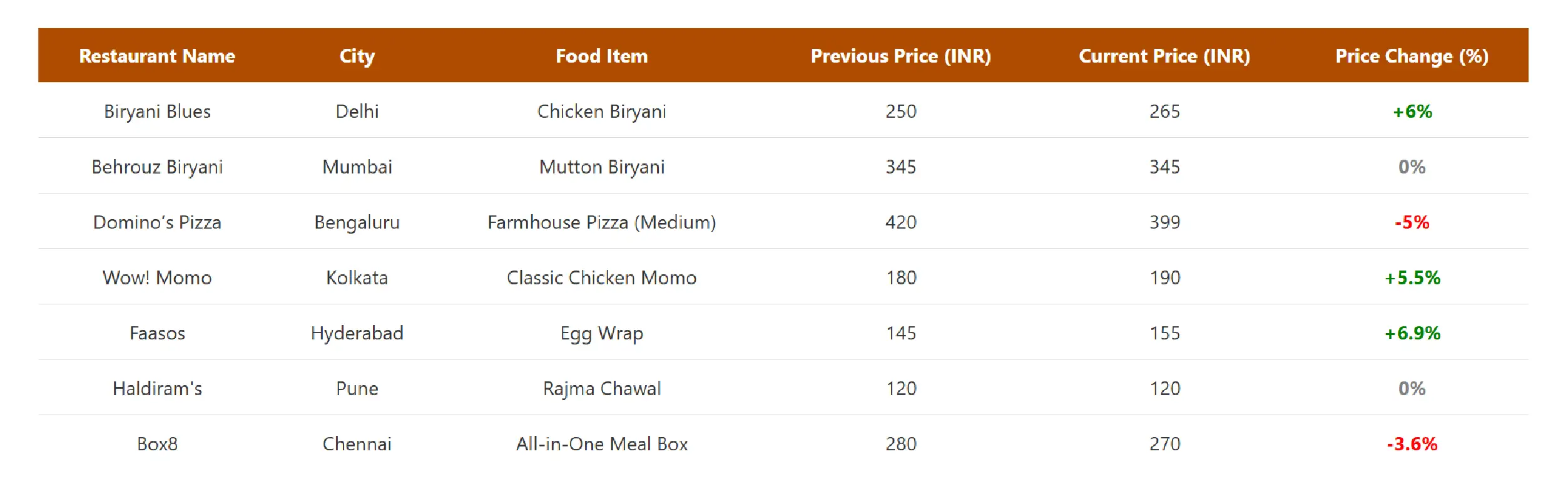
Task: Select the Faasos row name
Action: point(157,333)
